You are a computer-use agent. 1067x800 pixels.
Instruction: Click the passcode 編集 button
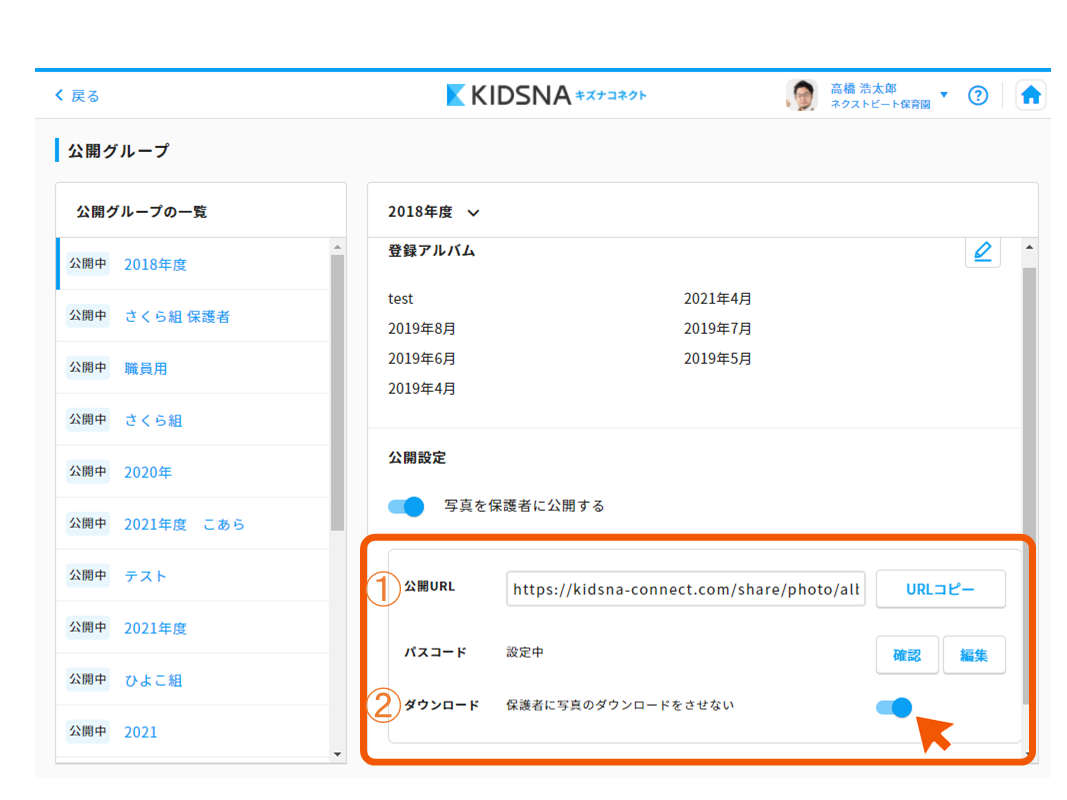pos(973,655)
